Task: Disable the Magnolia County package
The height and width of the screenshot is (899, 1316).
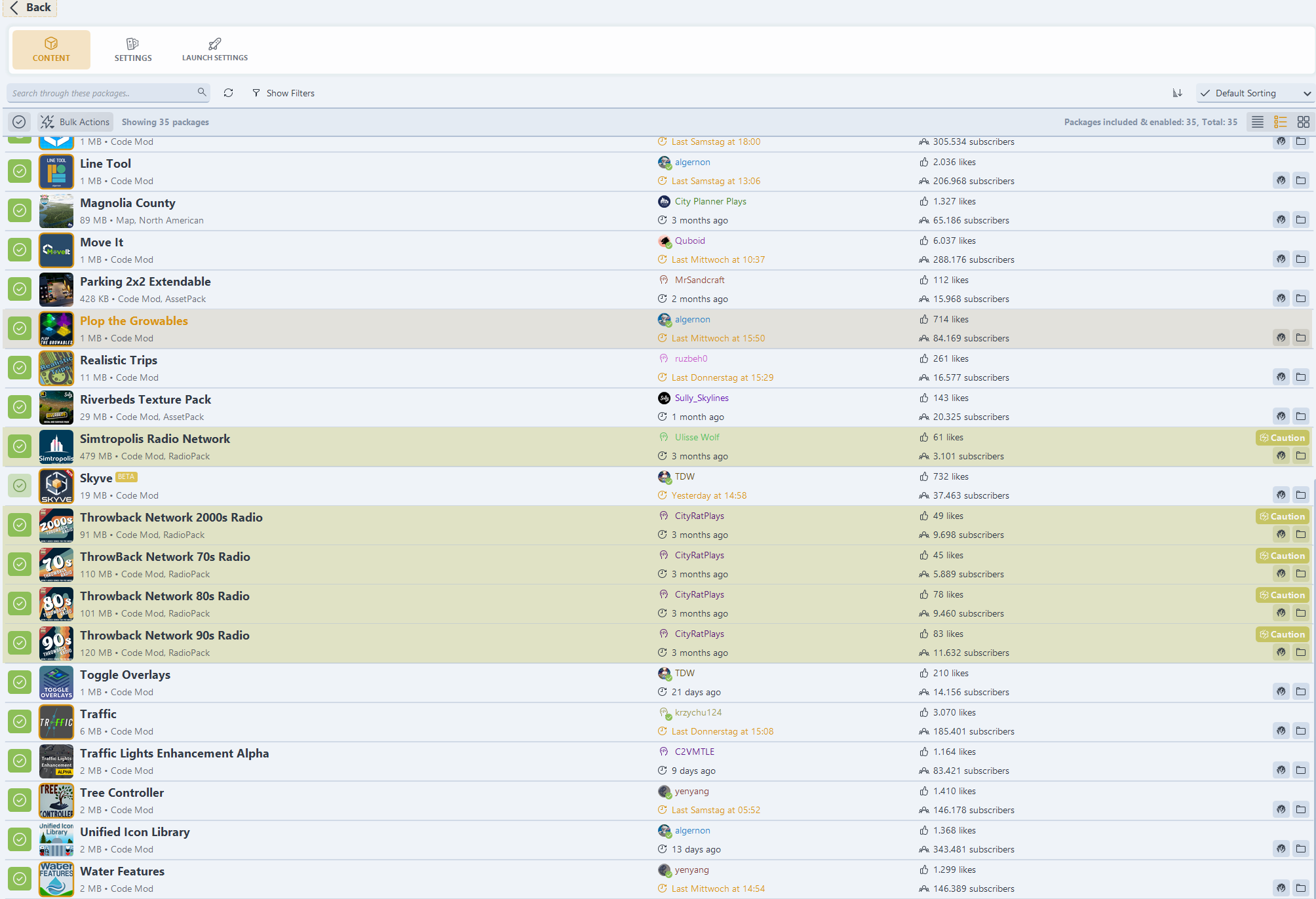Action: (x=20, y=210)
